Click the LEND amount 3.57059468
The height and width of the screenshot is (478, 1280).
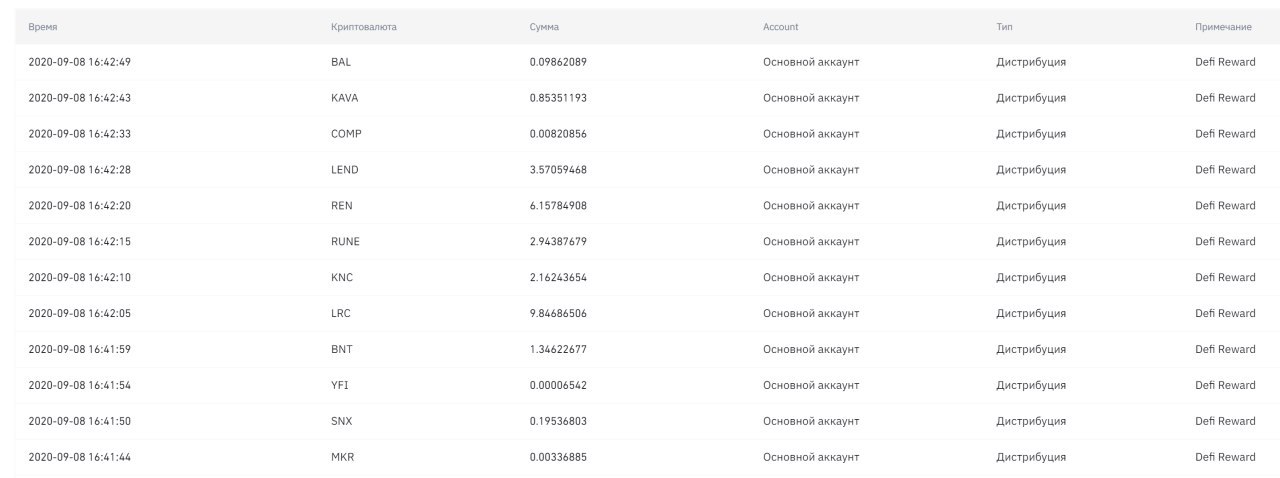[x=558, y=170]
